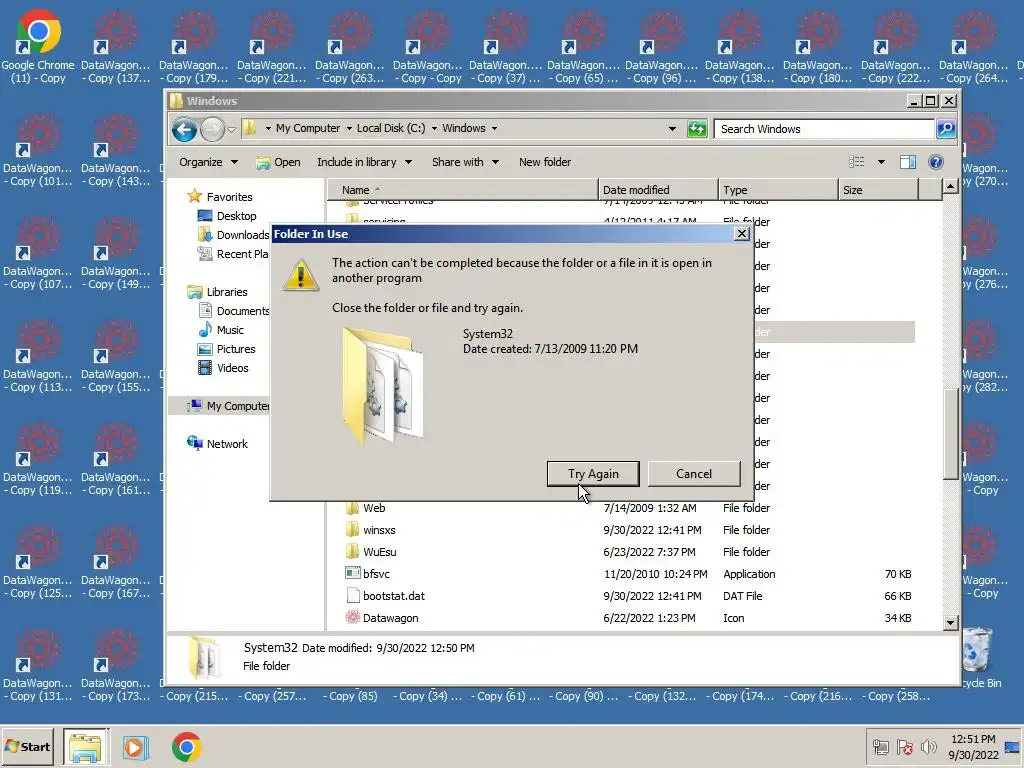Open recent locations dropdown arrow
The image size is (1024, 768).
tap(231, 129)
